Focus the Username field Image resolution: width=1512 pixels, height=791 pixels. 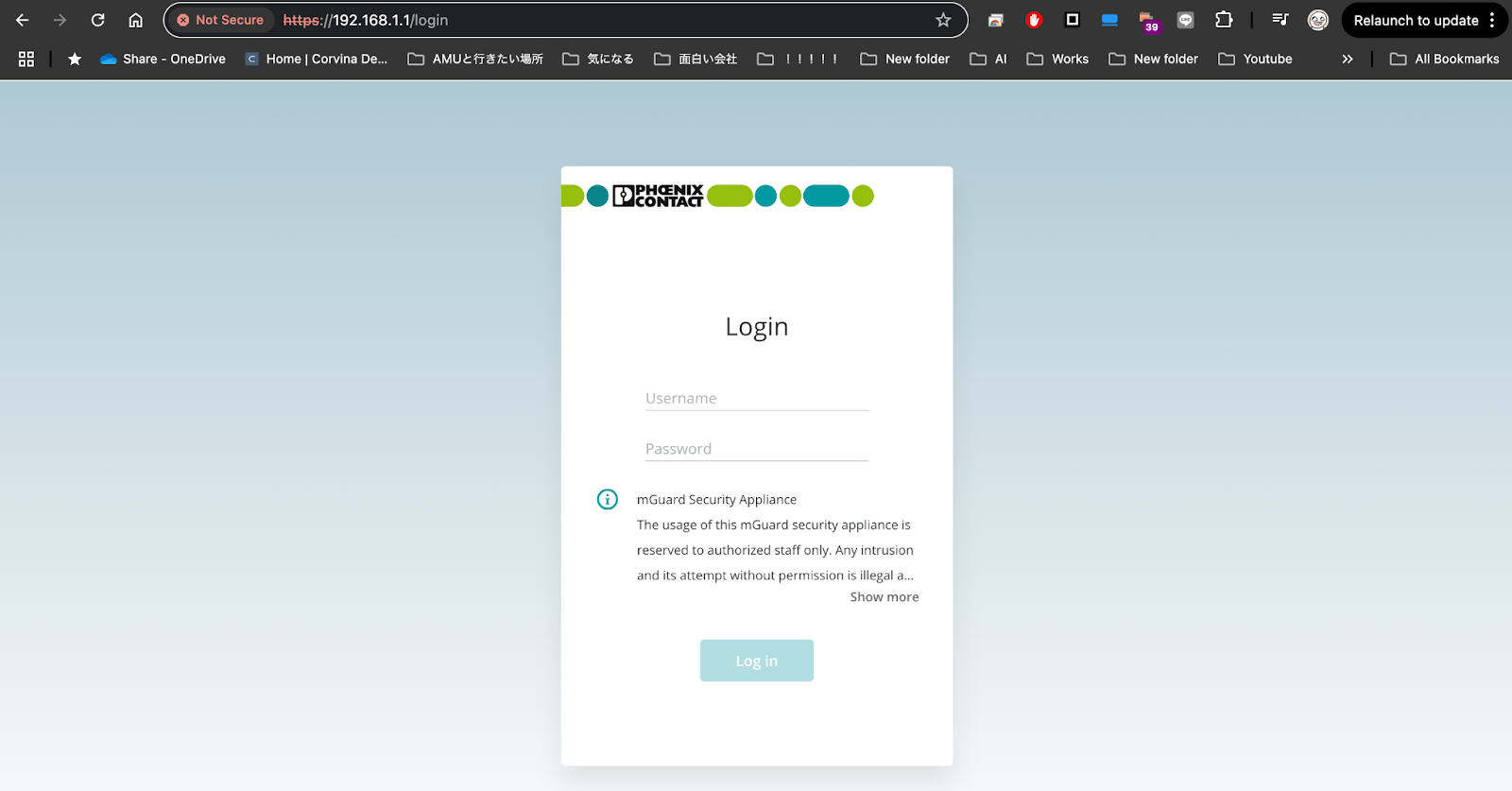coord(756,398)
